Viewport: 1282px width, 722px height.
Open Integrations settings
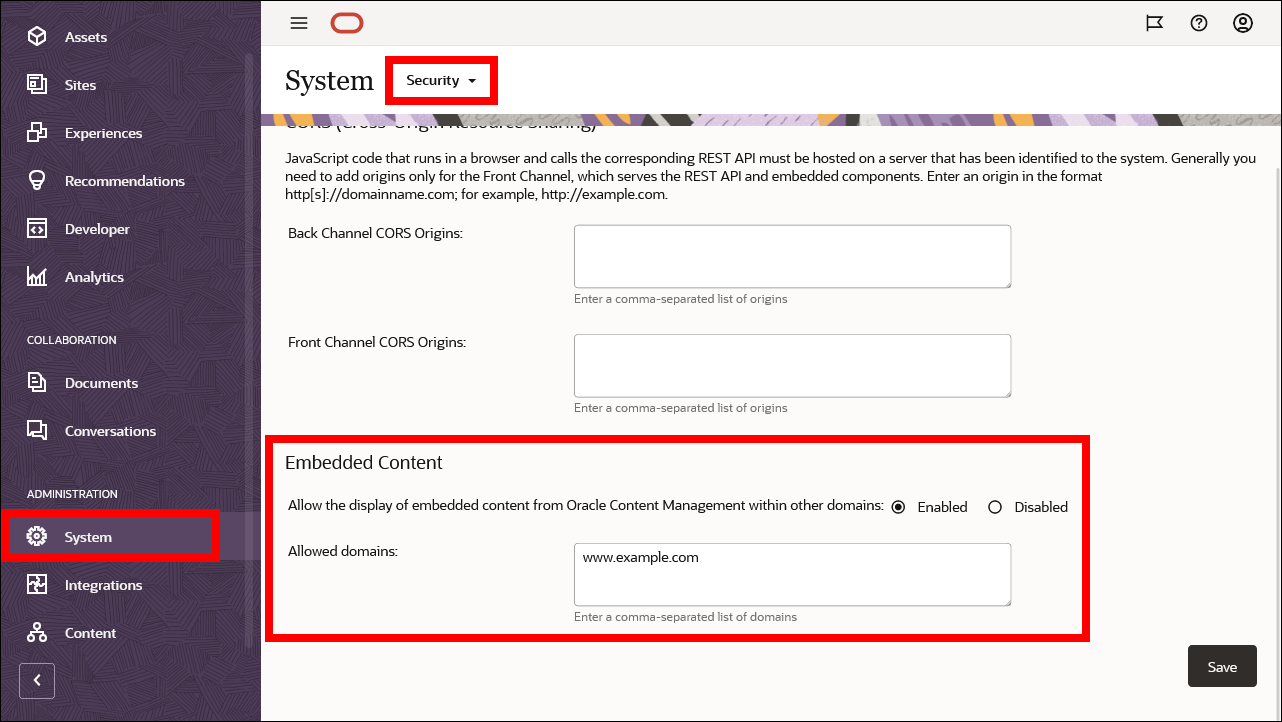pos(103,584)
